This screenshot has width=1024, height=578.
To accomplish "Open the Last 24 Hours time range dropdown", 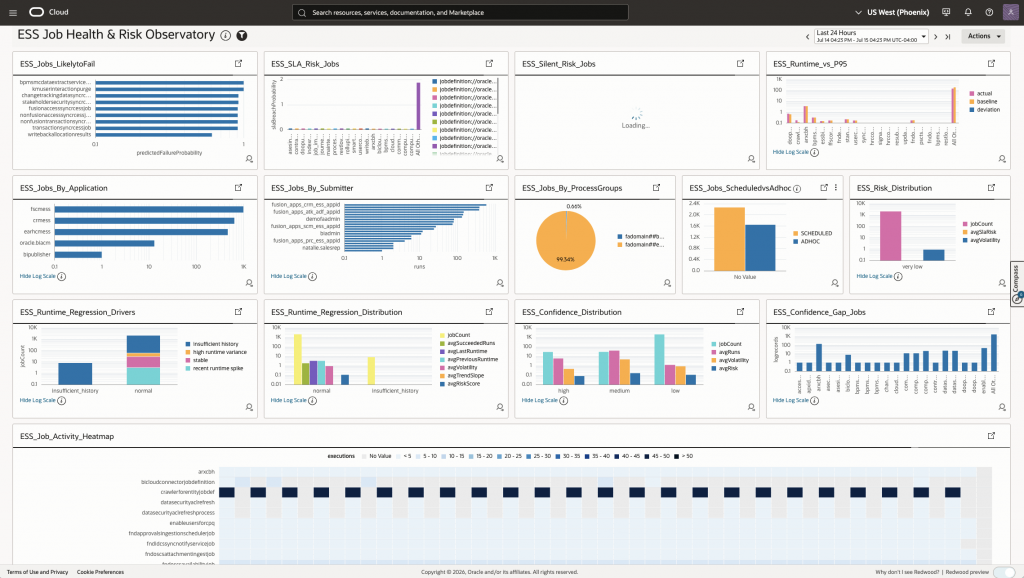I will coord(871,36).
